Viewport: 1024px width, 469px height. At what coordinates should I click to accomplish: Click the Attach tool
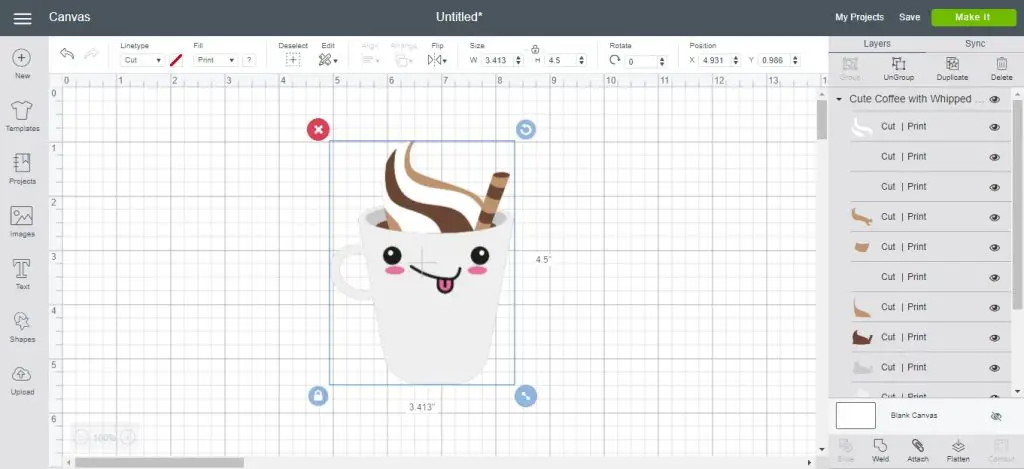(918, 451)
